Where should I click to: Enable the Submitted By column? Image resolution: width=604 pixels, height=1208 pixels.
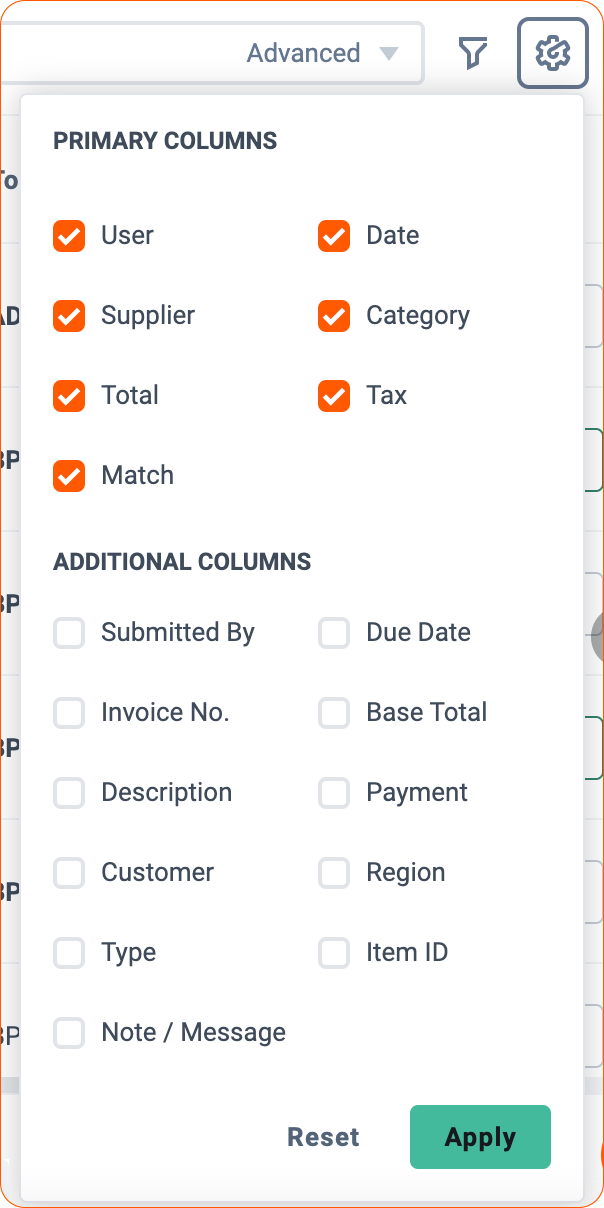(x=69, y=633)
